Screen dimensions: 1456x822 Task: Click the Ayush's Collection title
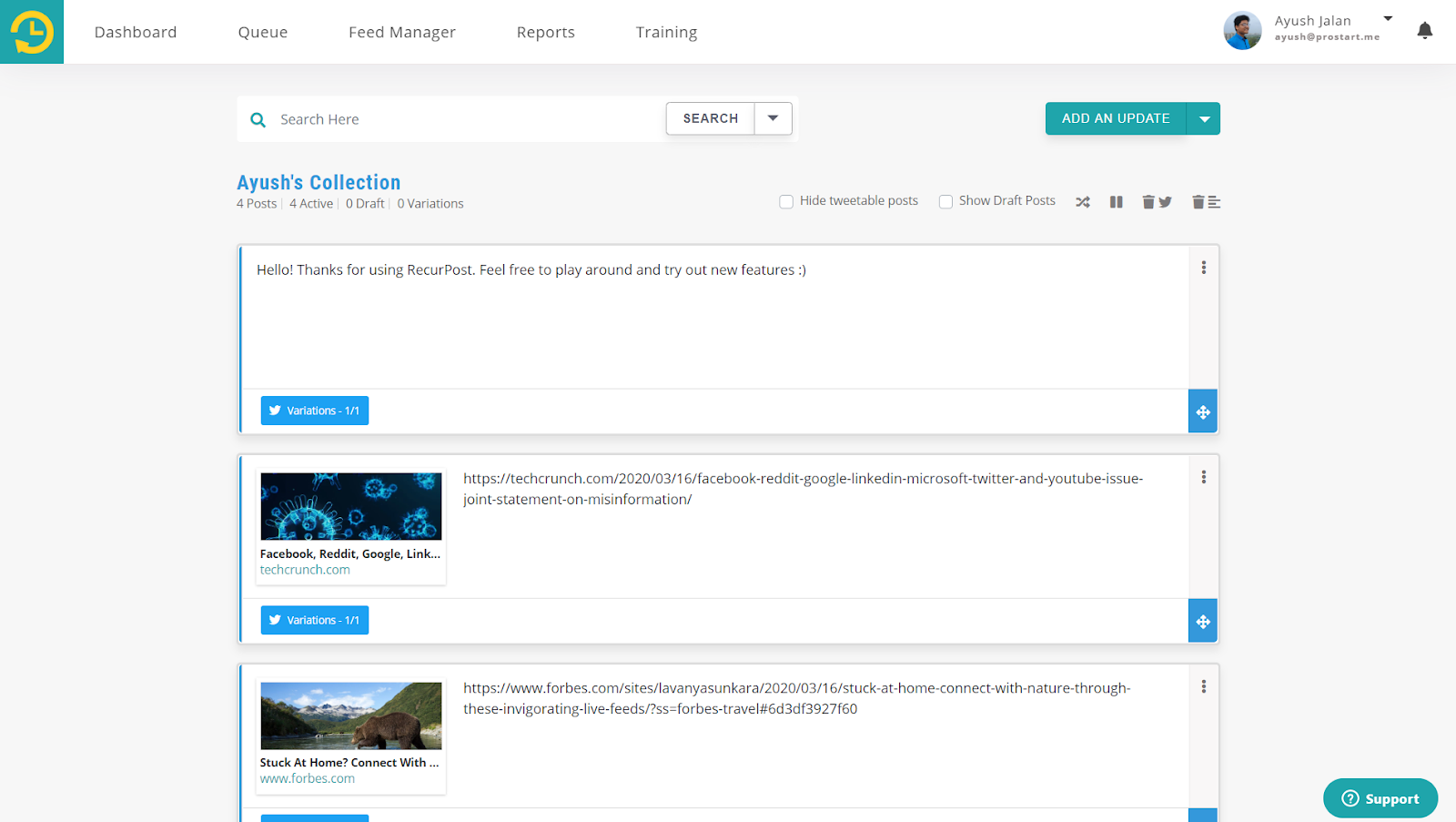pyautogui.click(x=318, y=182)
